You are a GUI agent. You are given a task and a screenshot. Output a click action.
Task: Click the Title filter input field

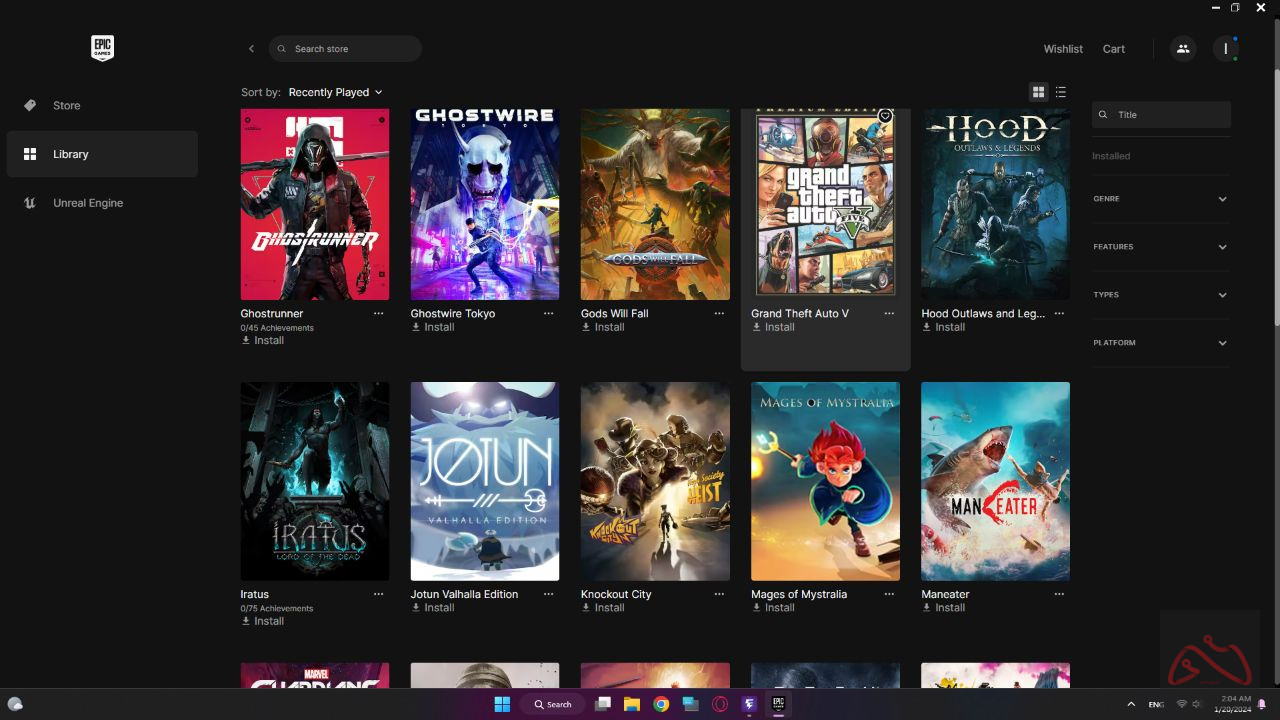tap(1168, 115)
